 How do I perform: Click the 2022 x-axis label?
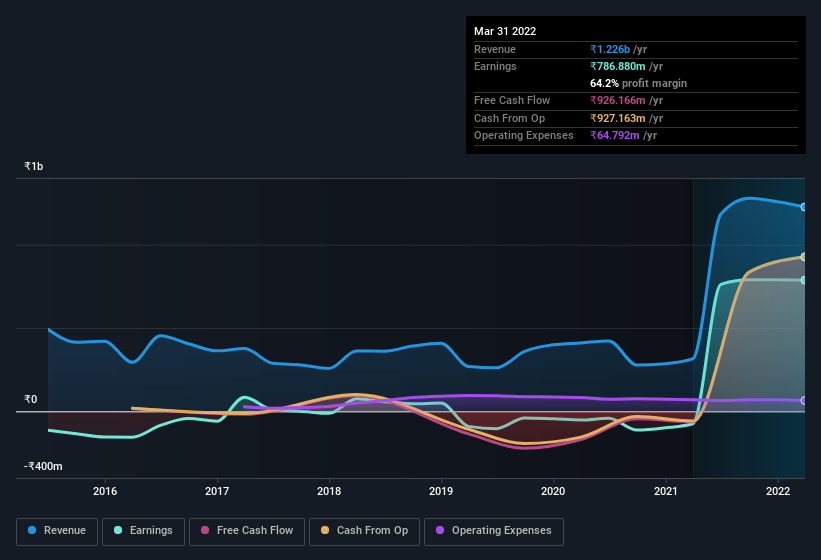tap(778, 491)
